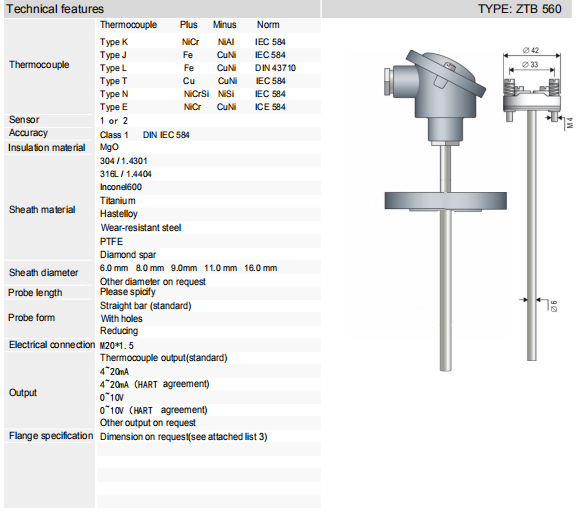Click the "Hastelloy" sheath option
Screen dimensions: 579x514
pos(119,214)
